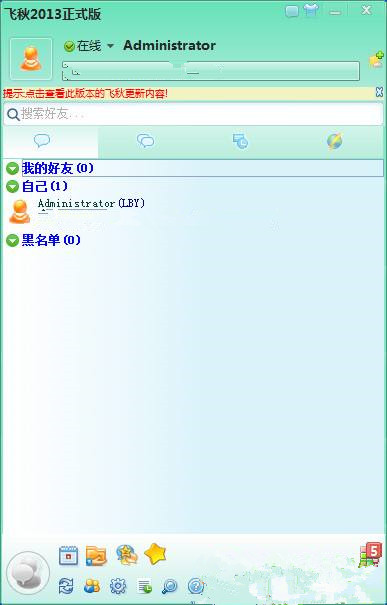The height and width of the screenshot is (605, 387).
Task: Click the Administrator user name header
Action: [169, 46]
